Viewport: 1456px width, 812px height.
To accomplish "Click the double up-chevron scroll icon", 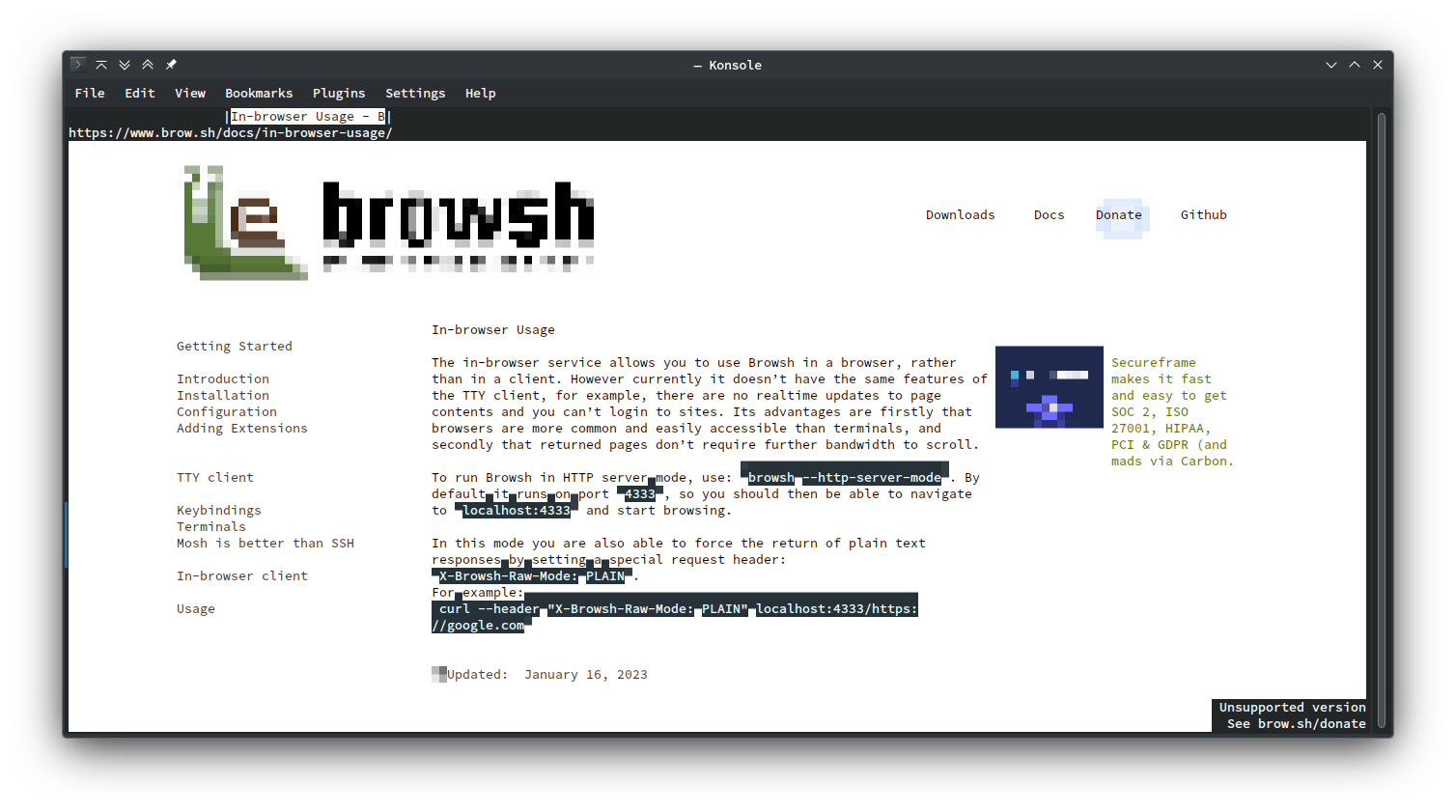I will (x=148, y=64).
